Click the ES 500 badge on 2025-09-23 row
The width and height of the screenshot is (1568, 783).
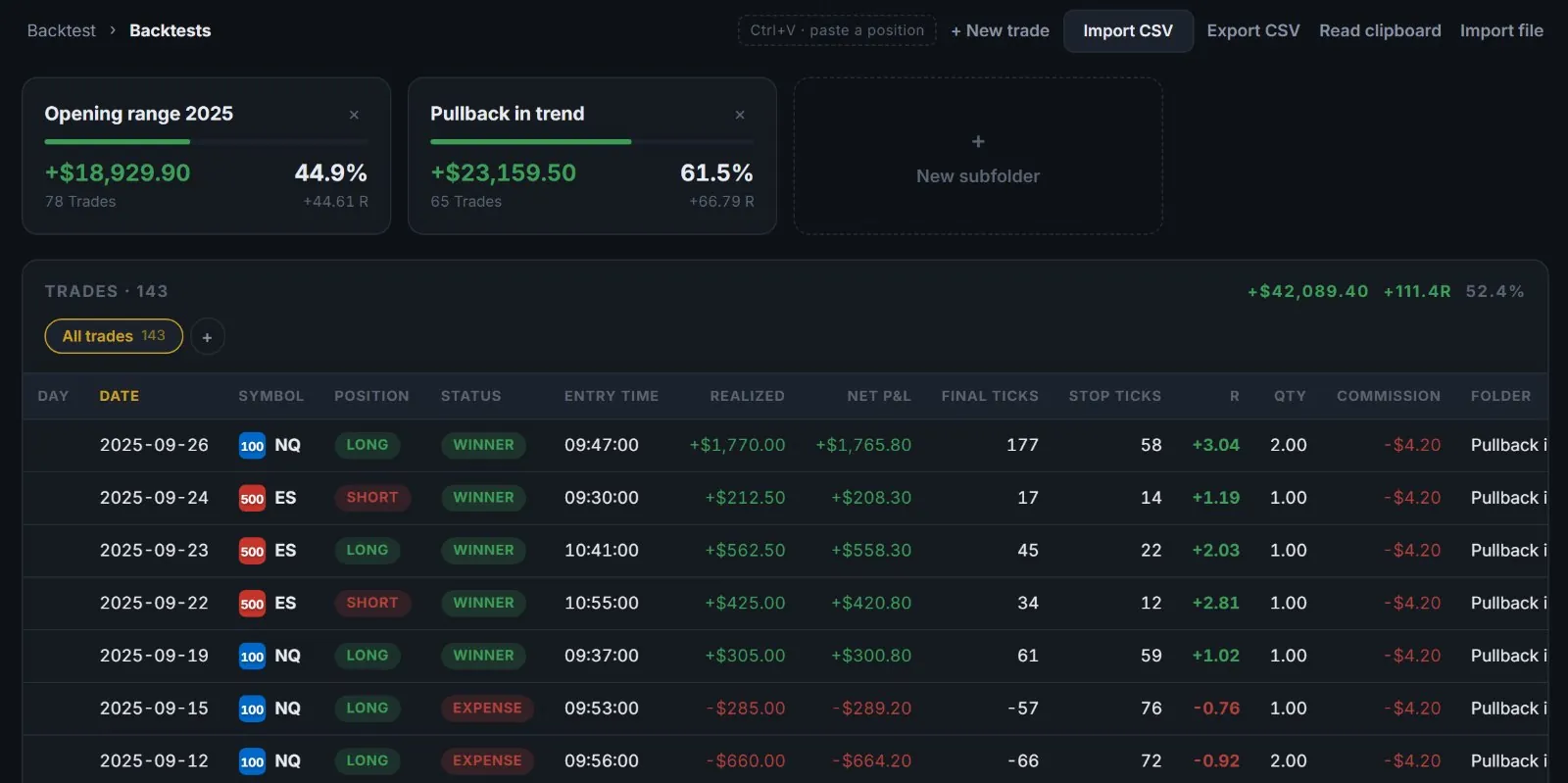click(252, 551)
